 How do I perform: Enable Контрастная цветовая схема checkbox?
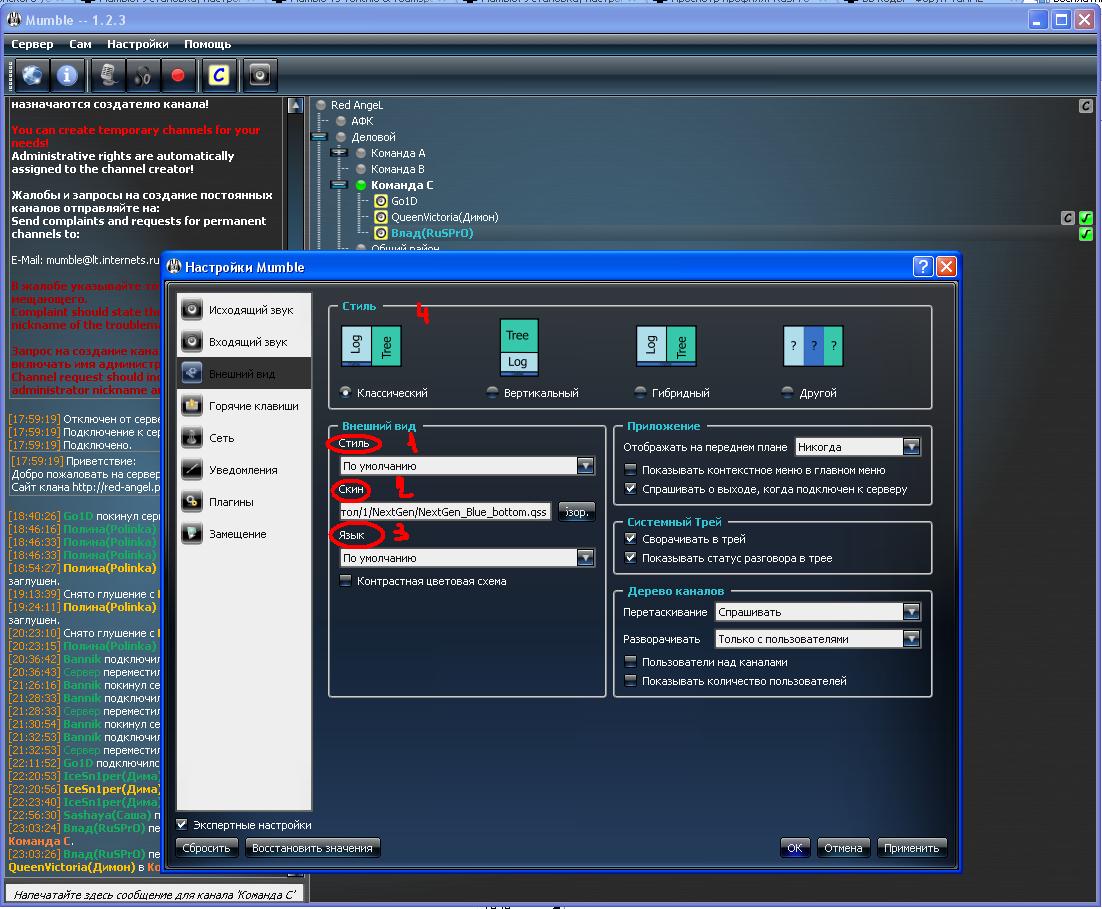click(345, 581)
